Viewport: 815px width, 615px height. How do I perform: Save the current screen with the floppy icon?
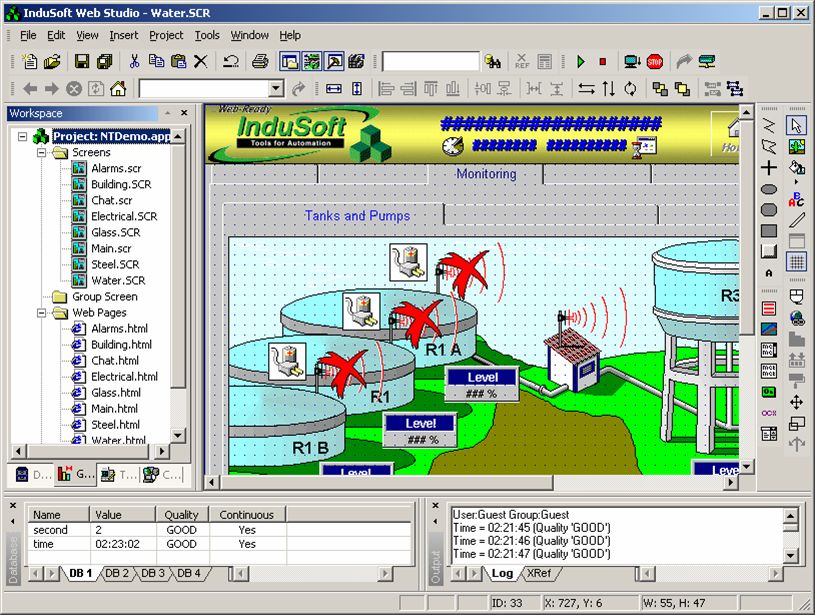click(x=82, y=61)
